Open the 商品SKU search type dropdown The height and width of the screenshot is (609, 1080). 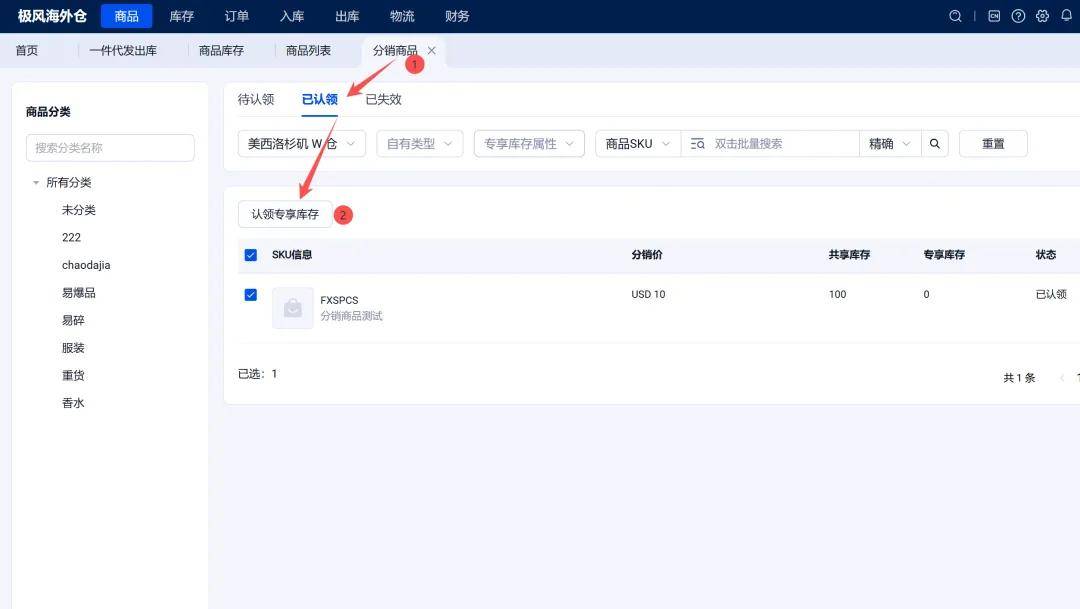pos(638,143)
